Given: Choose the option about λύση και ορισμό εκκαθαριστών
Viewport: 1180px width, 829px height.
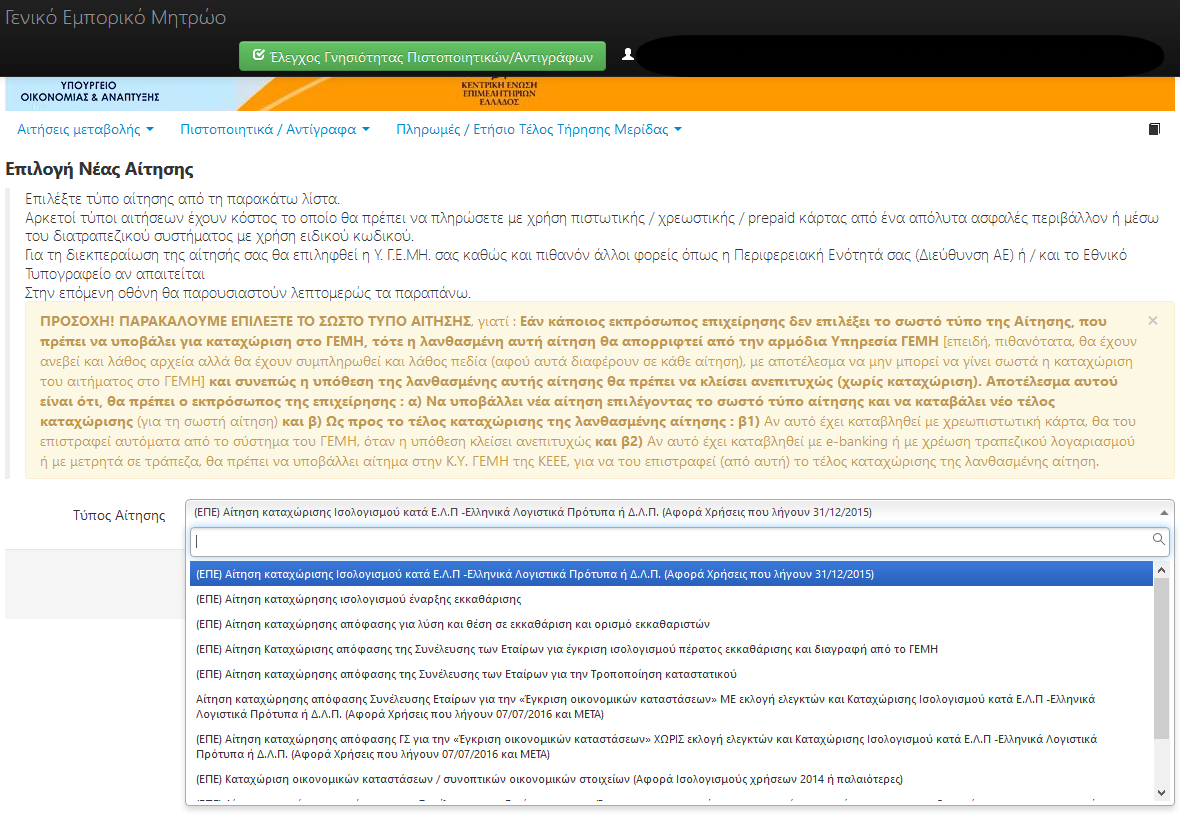Looking at the screenshot, I should pyautogui.click(x=453, y=624).
